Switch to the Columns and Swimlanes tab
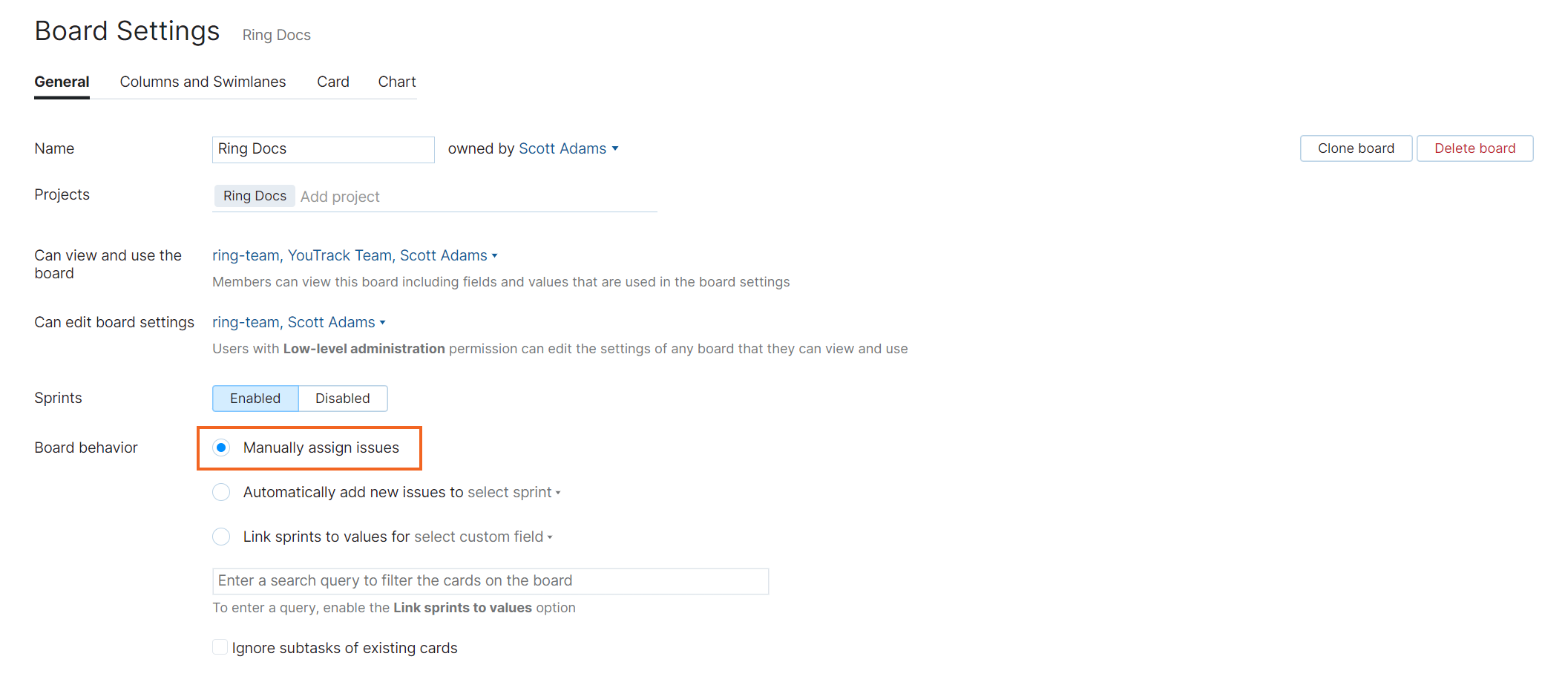The width and height of the screenshot is (1568, 685). pyautogui.click(x=203, y=82)
